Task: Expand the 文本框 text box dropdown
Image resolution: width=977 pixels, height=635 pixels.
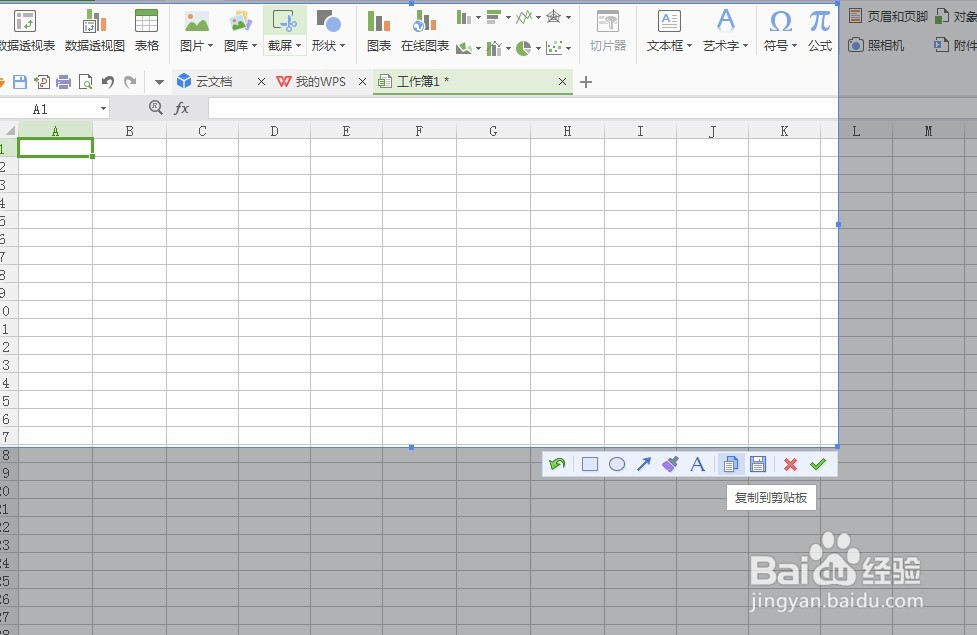Action: pyautogui.click(x=689, y=46)
